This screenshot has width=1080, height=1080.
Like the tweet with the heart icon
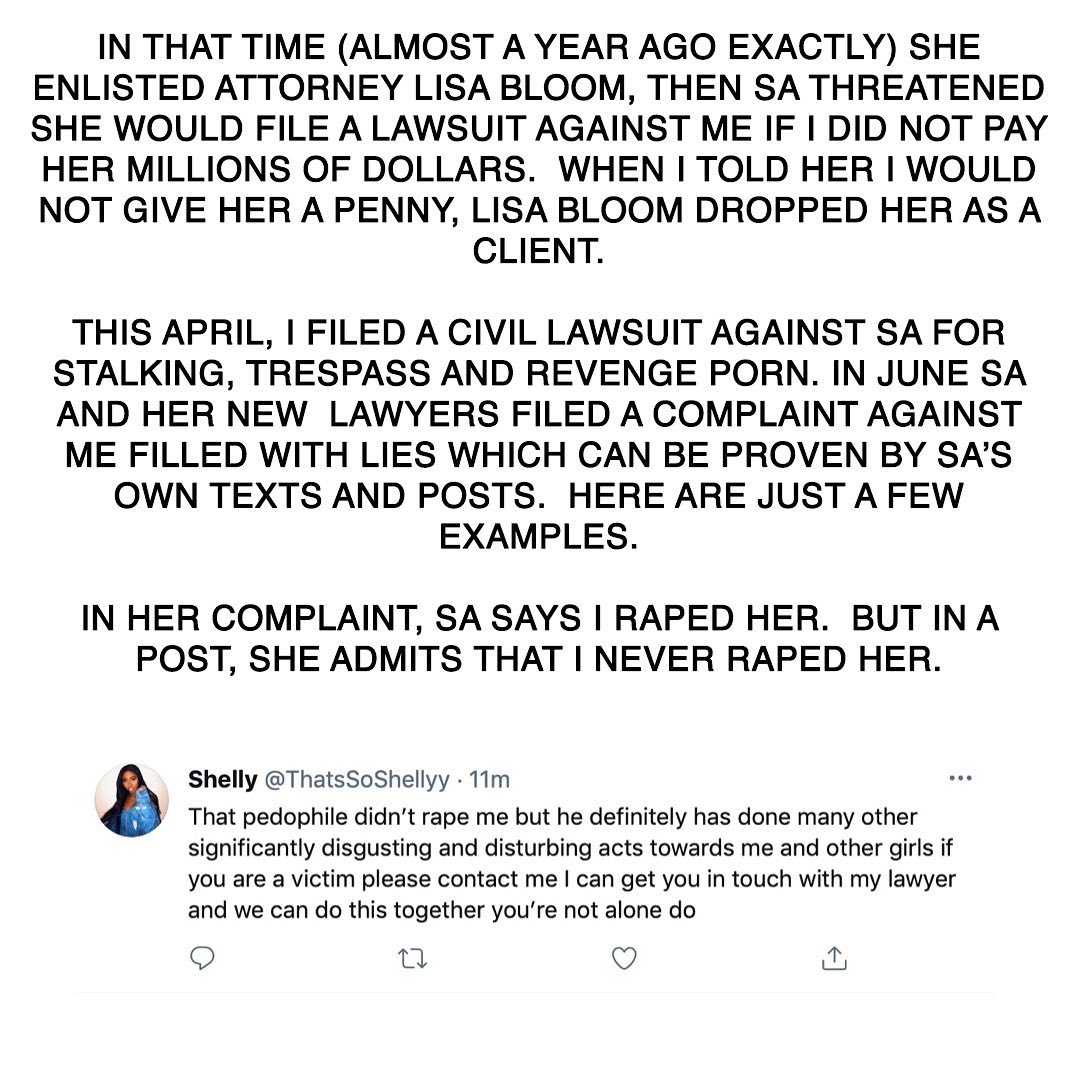[624, 959]
